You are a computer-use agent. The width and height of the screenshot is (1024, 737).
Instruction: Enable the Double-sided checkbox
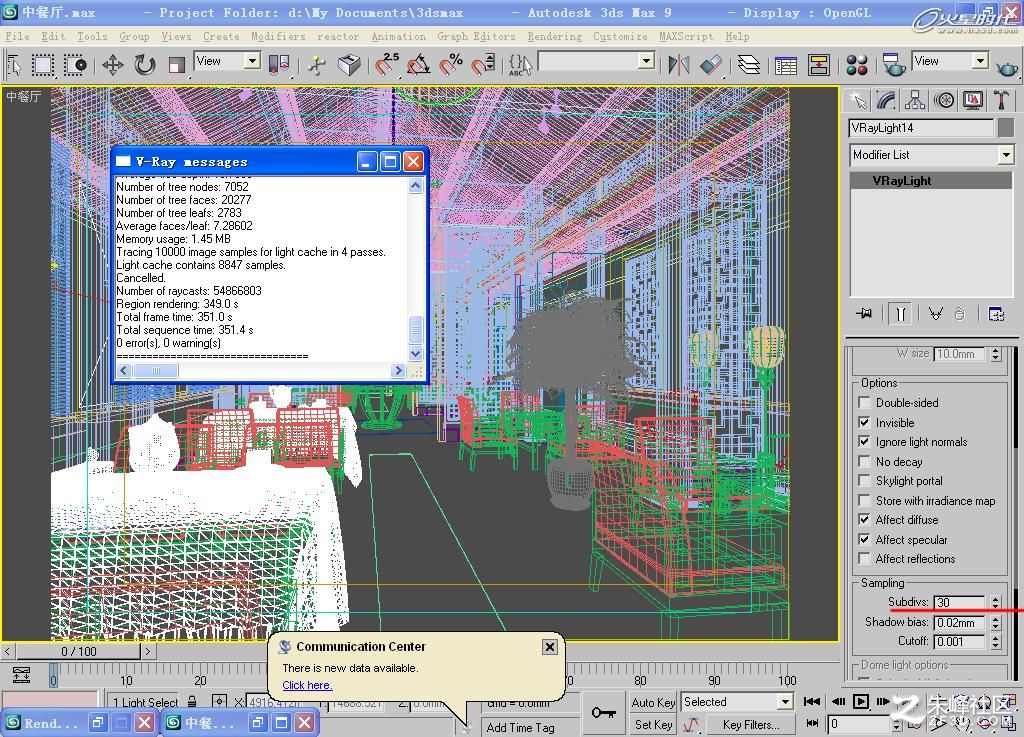(x=864, y=403)
